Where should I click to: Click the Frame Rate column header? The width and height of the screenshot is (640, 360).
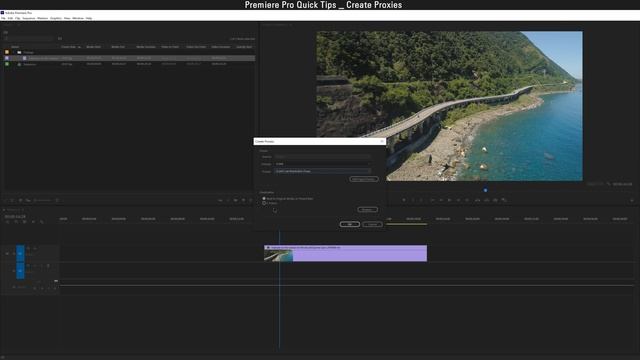[x=69, y=47]
